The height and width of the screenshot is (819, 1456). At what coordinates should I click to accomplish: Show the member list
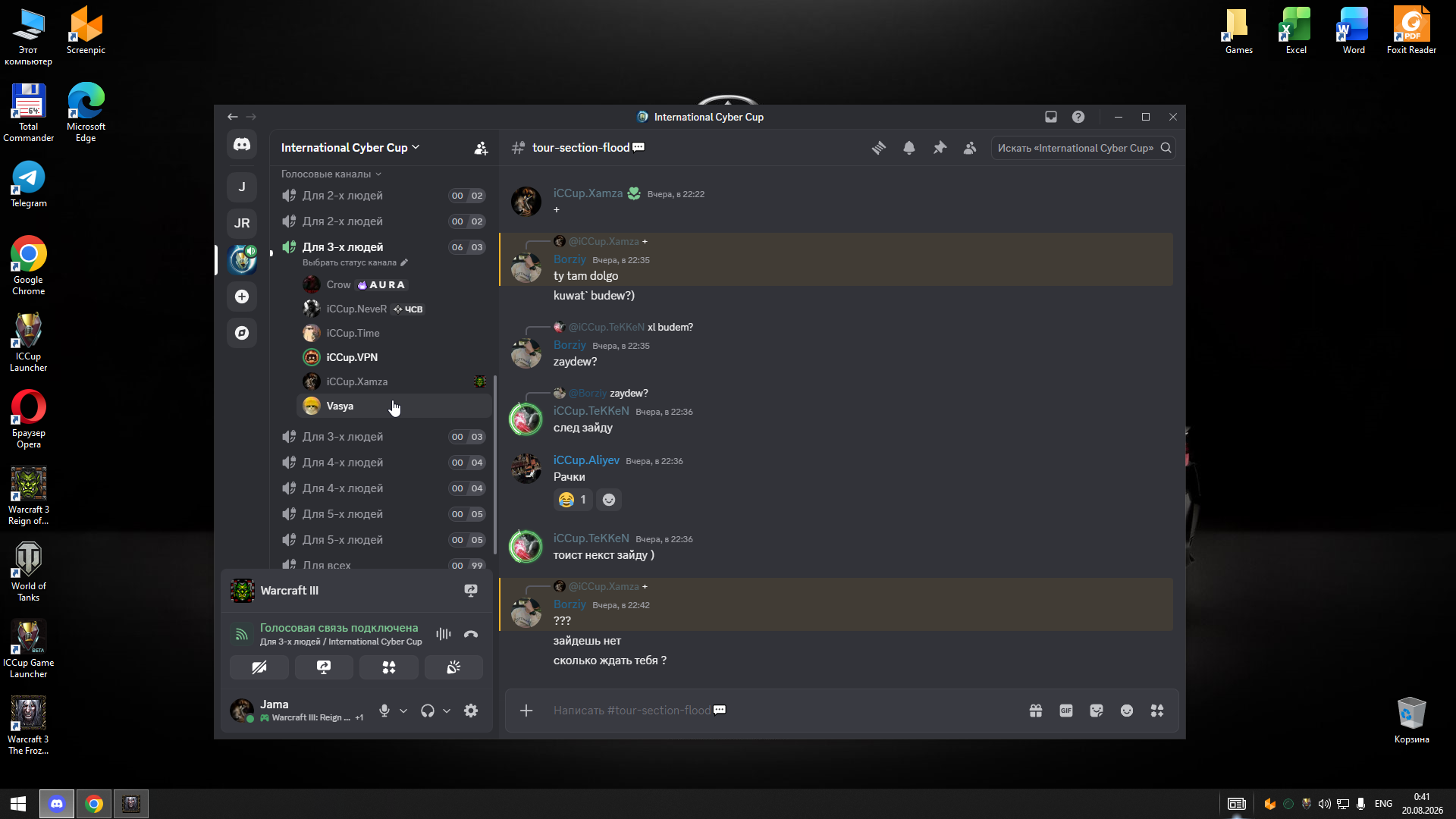[x=970, y=148]
